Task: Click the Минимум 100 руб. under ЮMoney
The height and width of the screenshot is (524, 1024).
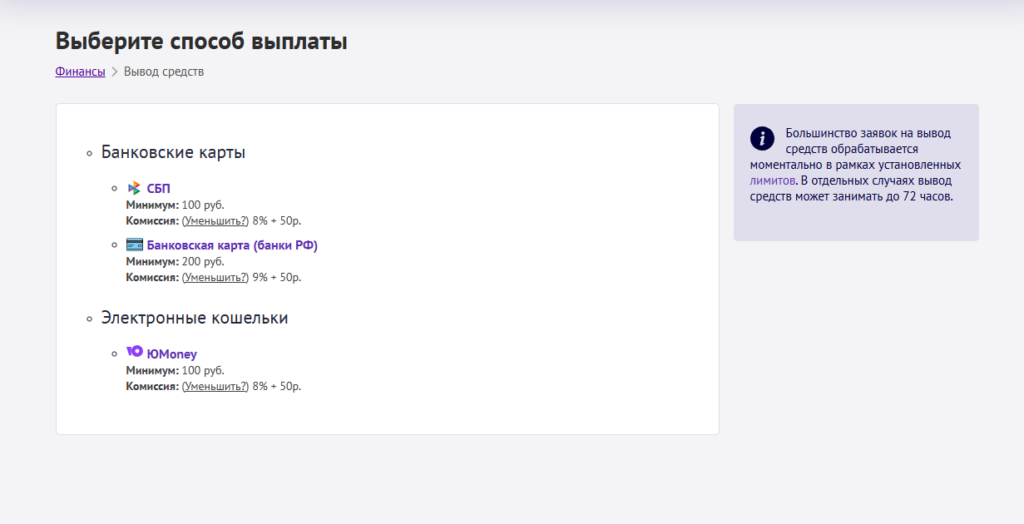Action: (x=175, y=370)
